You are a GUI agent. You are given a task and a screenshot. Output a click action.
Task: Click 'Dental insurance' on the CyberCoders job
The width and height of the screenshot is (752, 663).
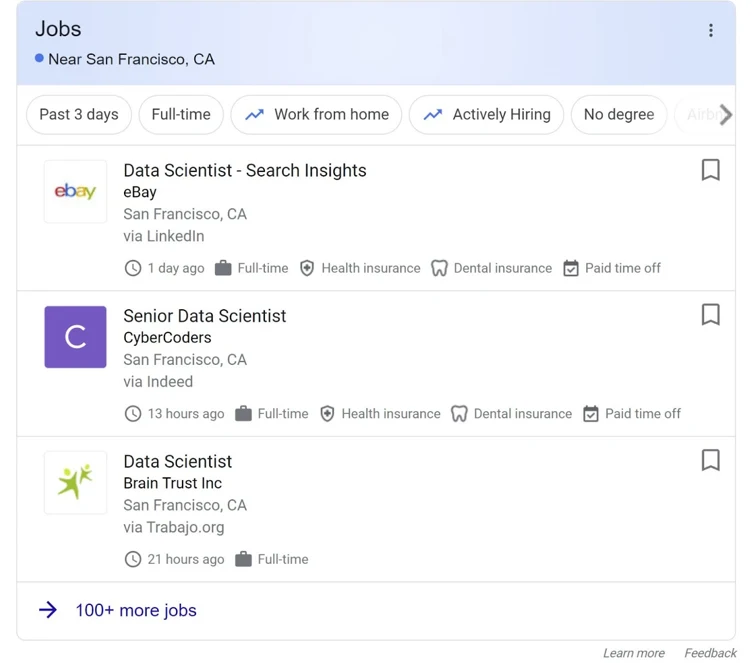tap(523, 414)
